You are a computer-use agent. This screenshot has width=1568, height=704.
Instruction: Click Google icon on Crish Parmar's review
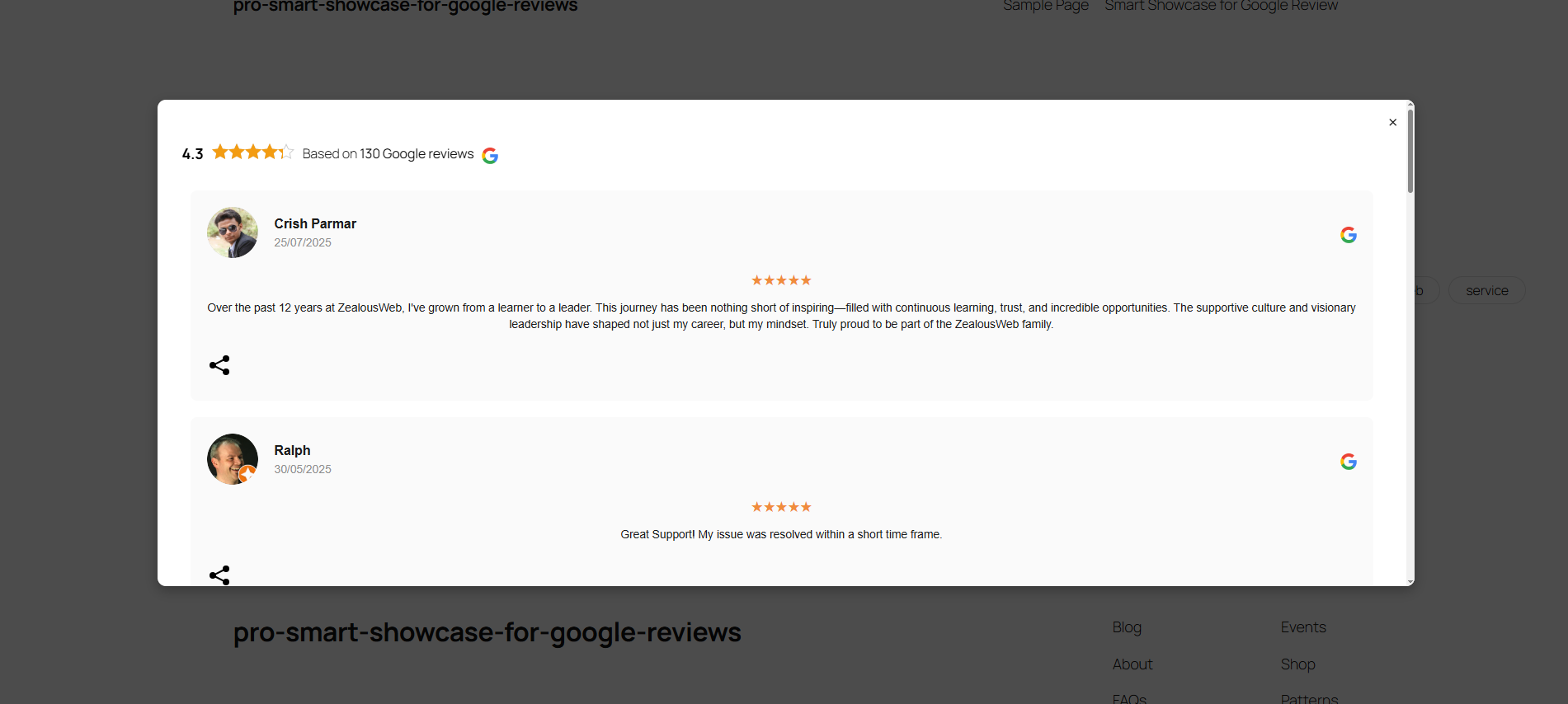1348,235
